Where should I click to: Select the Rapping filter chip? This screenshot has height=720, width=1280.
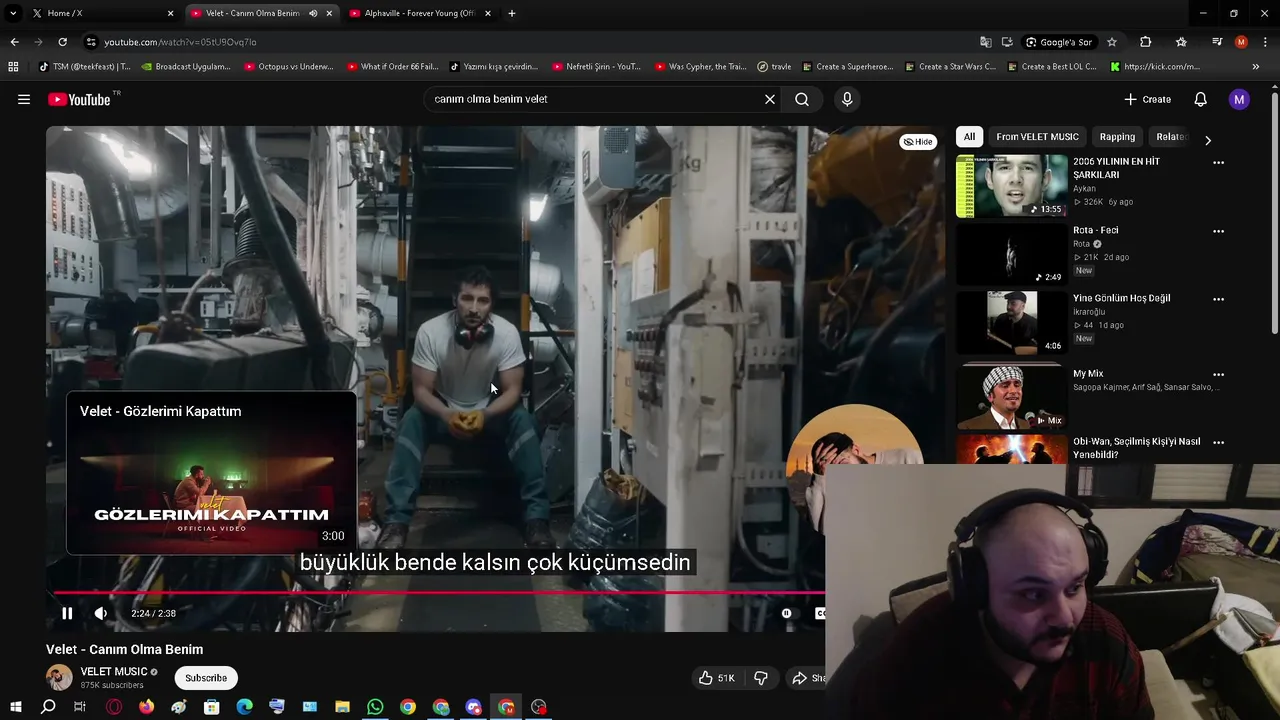coord(1117,137)
